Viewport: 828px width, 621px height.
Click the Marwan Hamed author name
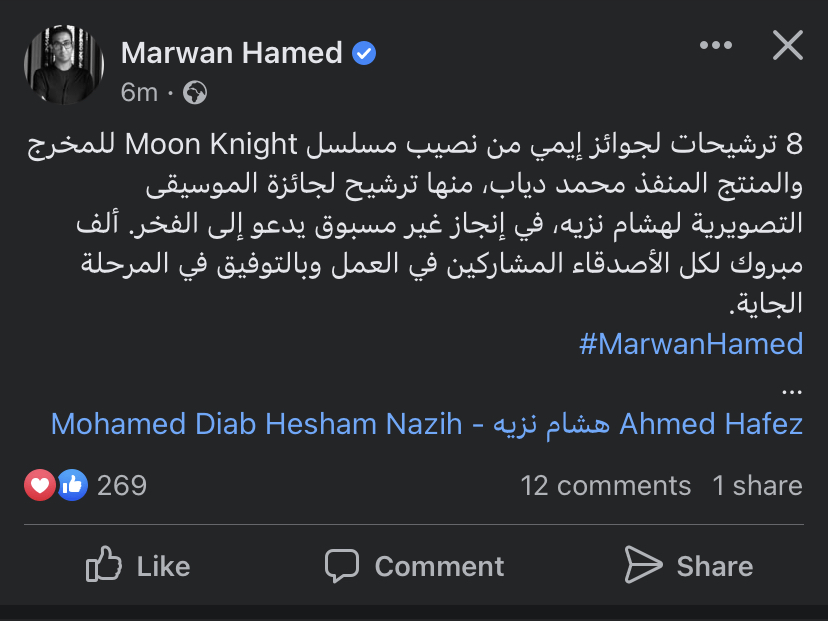tap(231, 53)
